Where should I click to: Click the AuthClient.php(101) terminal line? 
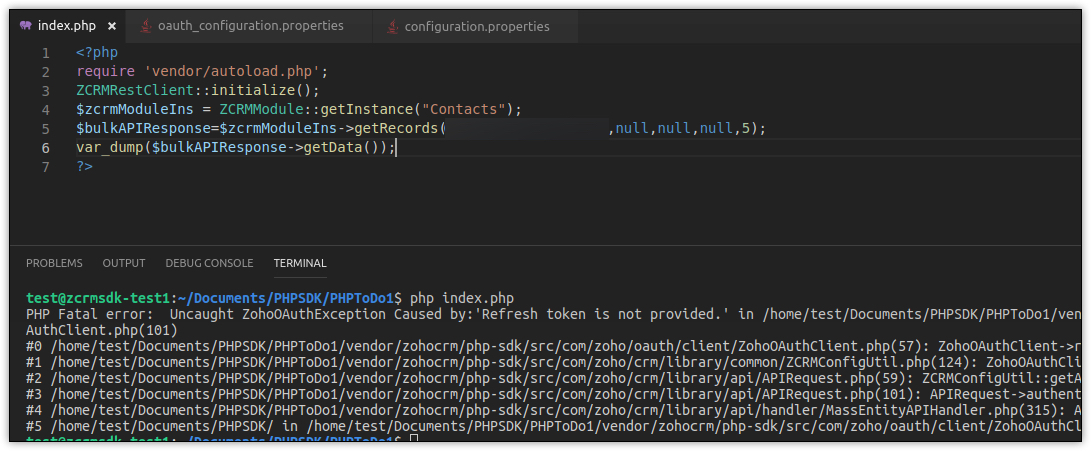102,329
